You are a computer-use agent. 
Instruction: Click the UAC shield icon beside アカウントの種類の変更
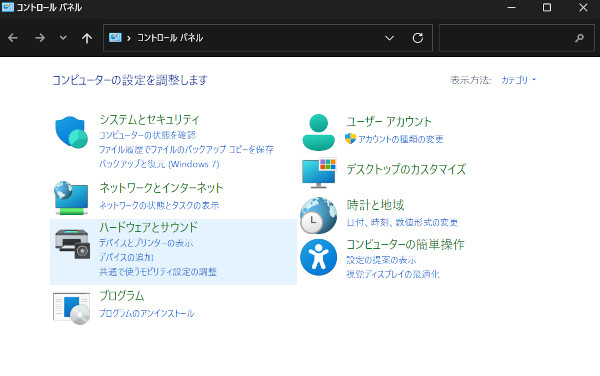pyautogui.click(x=350, y=138)
